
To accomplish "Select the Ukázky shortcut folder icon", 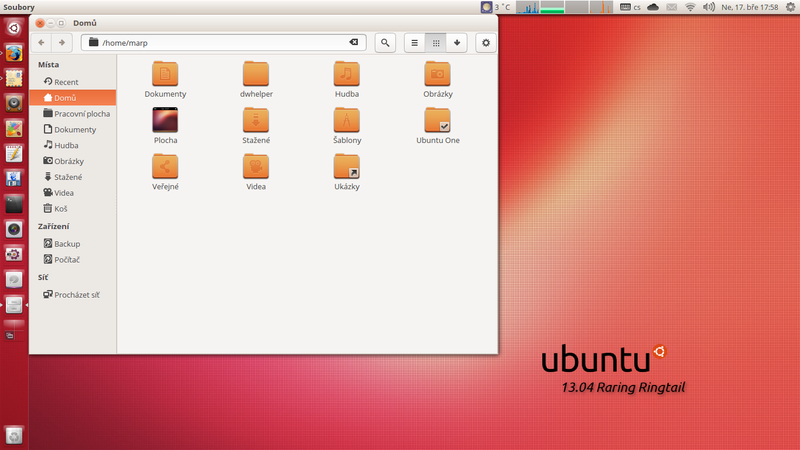I will [x=346, y=166].
